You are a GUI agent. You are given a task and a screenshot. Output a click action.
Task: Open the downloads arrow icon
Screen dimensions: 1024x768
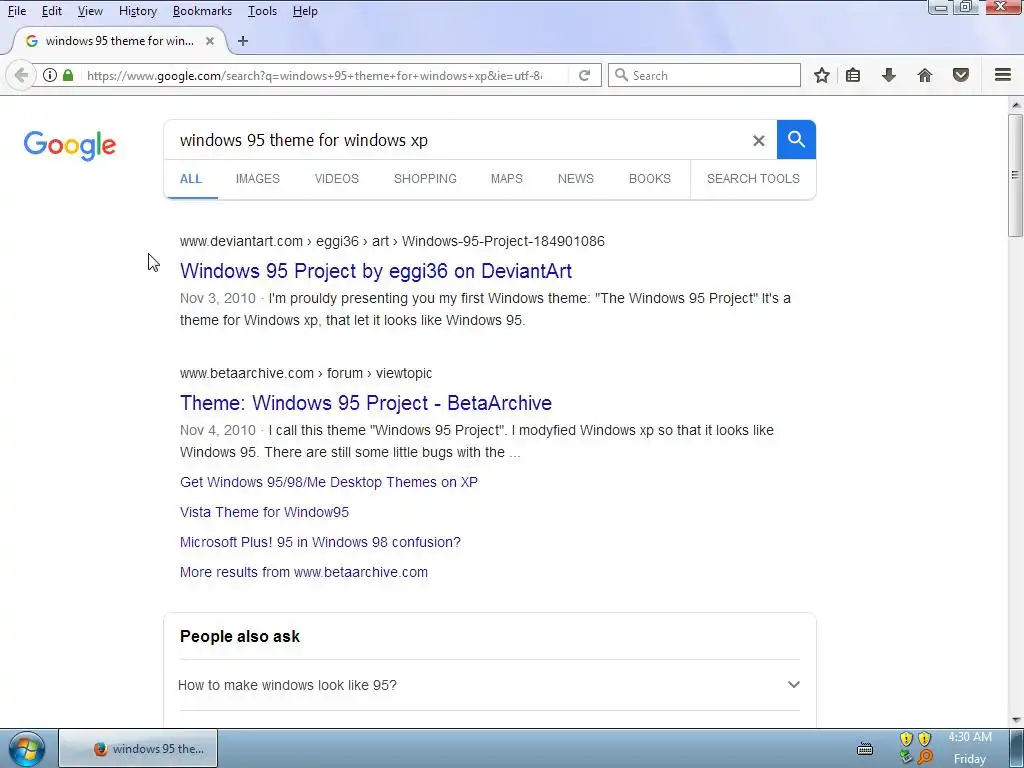pyautogui.click(x=889, y=75)
